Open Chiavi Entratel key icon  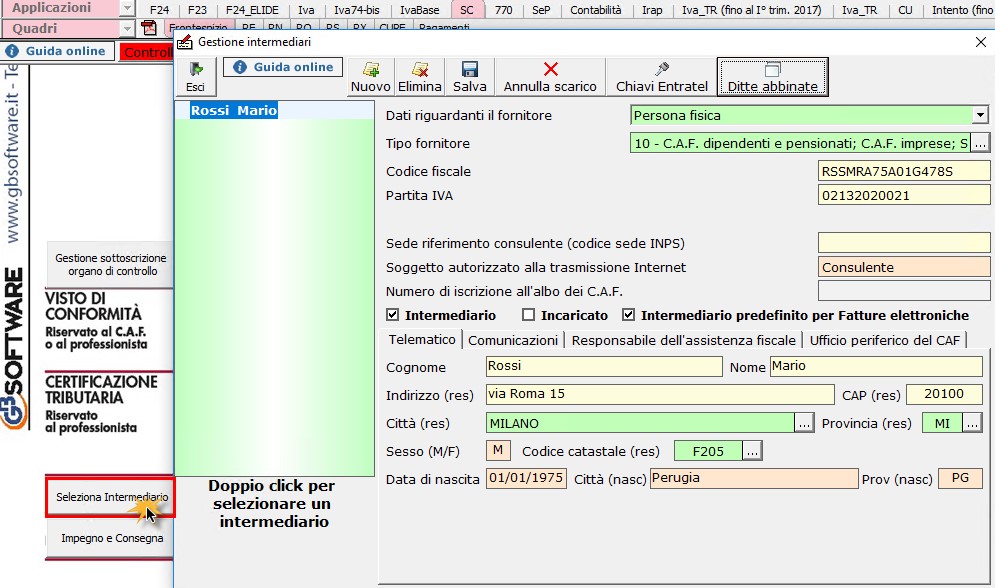(661, 69)
